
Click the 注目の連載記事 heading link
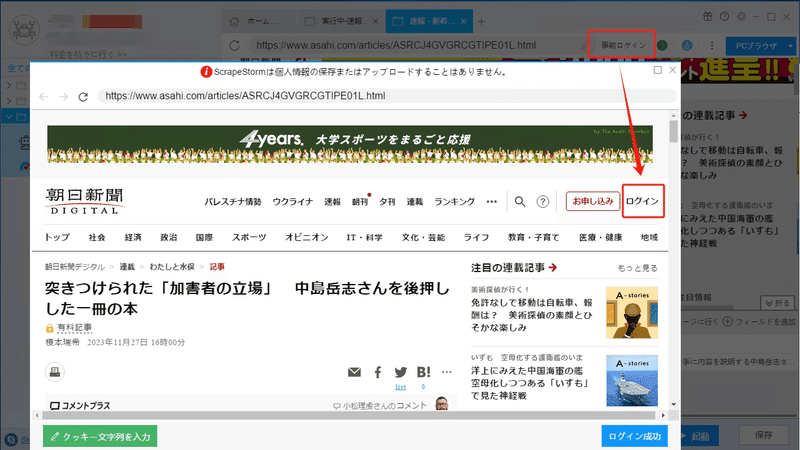pyautogui.click(x=514, y=267)
